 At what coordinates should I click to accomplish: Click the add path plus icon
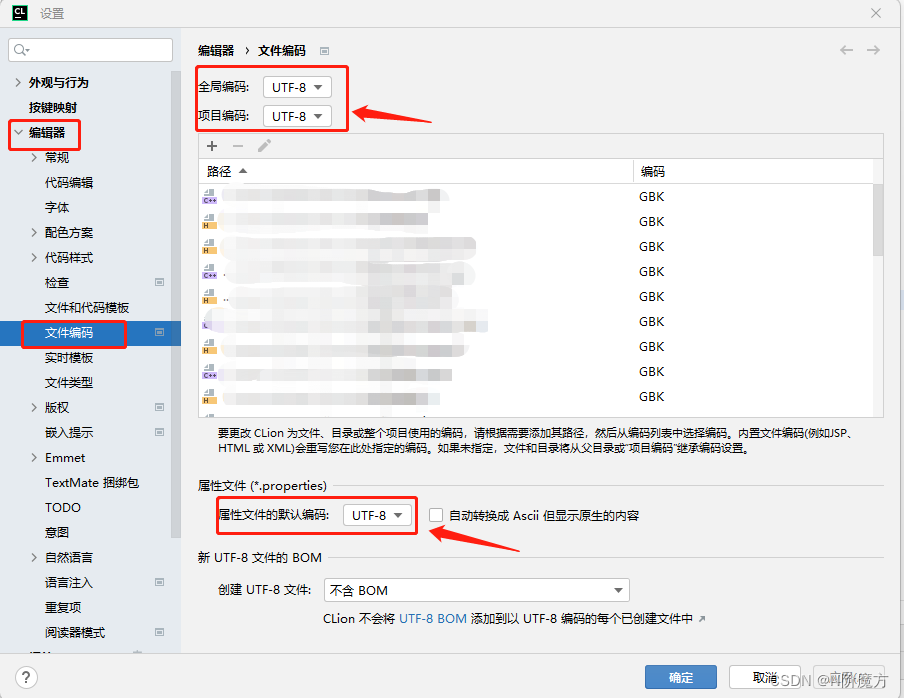pyautogui.click(x=212, y=146)
